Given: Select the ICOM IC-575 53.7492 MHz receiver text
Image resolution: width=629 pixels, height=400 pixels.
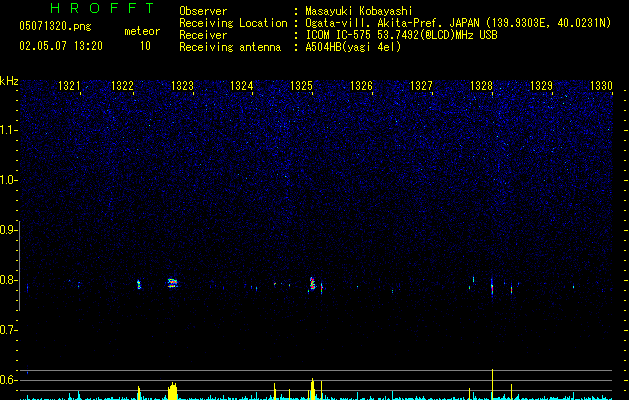Looking at the screenshot, I should [401, 35].
